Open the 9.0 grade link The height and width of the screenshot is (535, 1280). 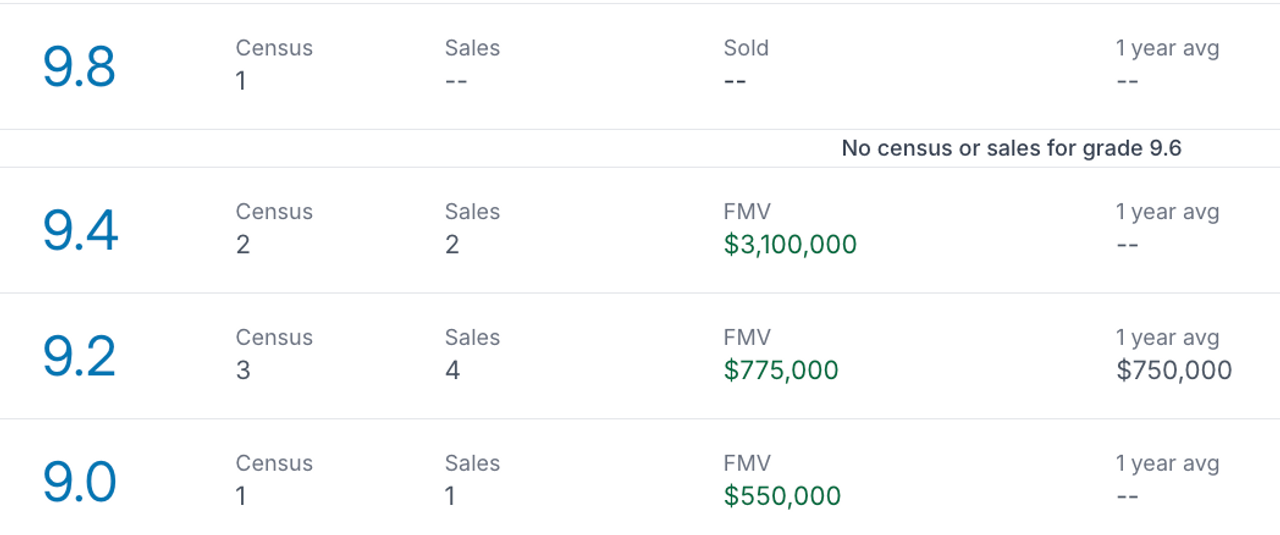click(x=79, y=482)
